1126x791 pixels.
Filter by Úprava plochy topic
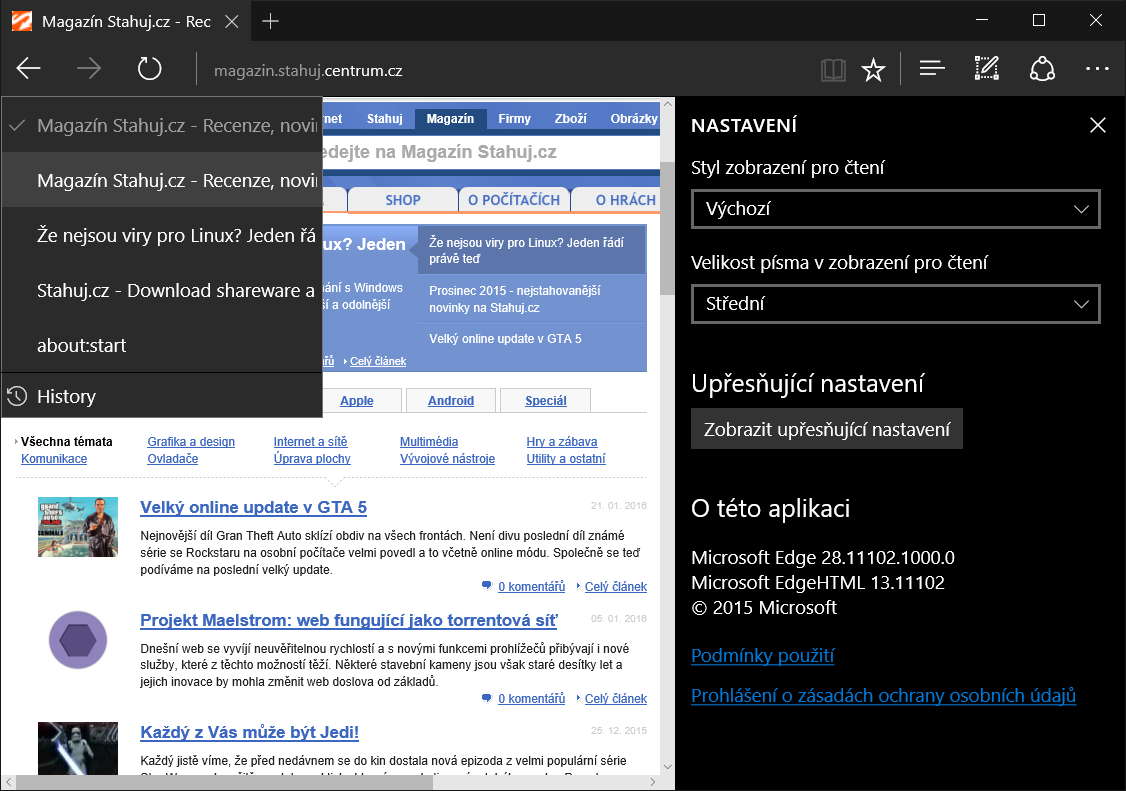pos(312,458)
